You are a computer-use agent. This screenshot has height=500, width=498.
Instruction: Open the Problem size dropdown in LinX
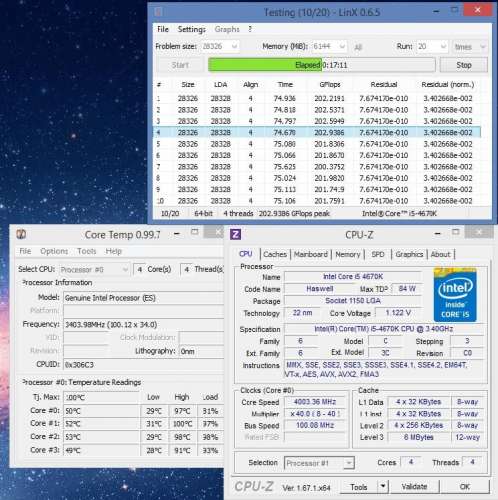coord(234,46)
